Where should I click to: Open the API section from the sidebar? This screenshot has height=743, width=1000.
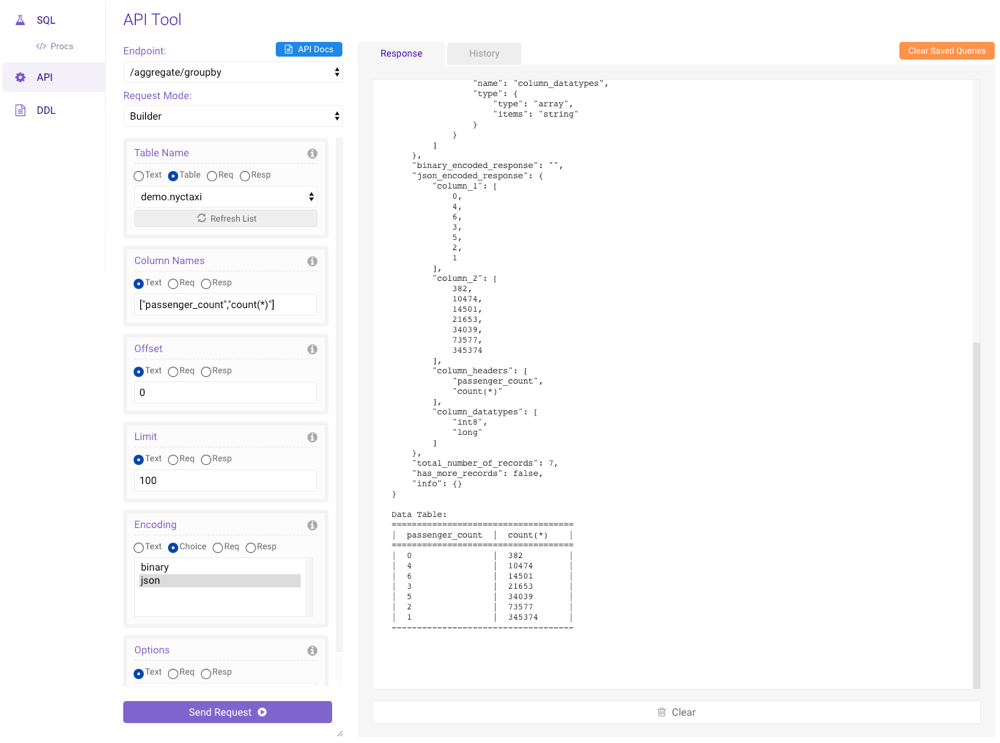pos(40,76)
